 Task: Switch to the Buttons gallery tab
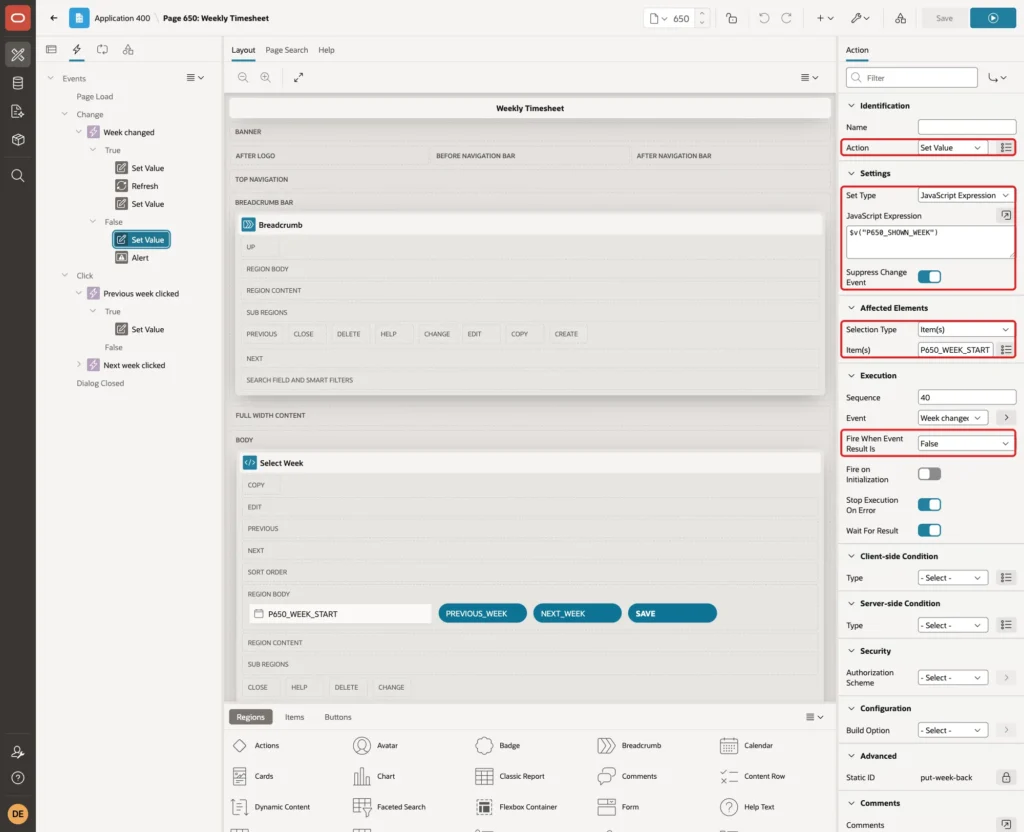(338, 717)
